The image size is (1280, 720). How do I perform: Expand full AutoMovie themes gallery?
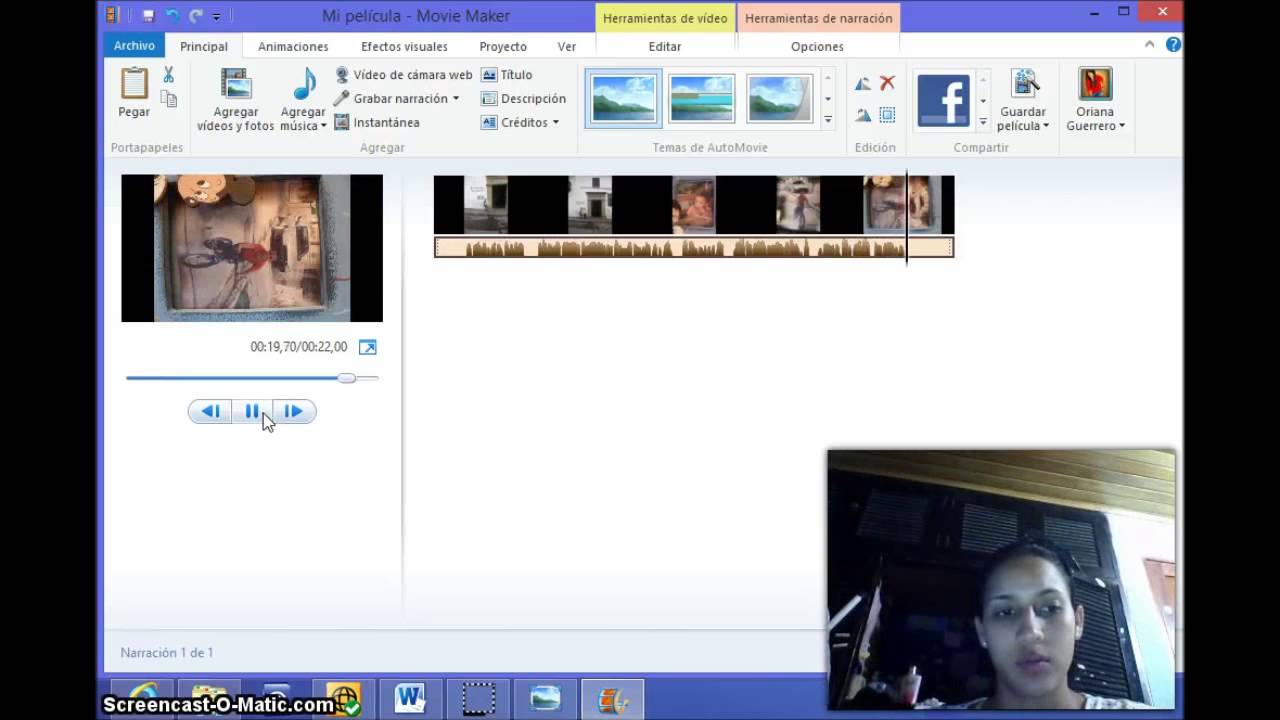(x=828, y=120)
